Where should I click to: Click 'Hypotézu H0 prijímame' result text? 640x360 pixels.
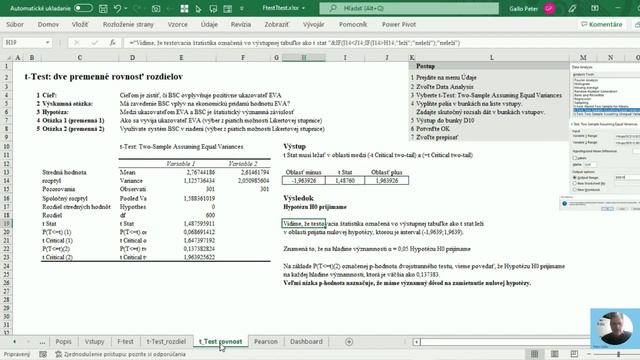click(x=315, y=207)
